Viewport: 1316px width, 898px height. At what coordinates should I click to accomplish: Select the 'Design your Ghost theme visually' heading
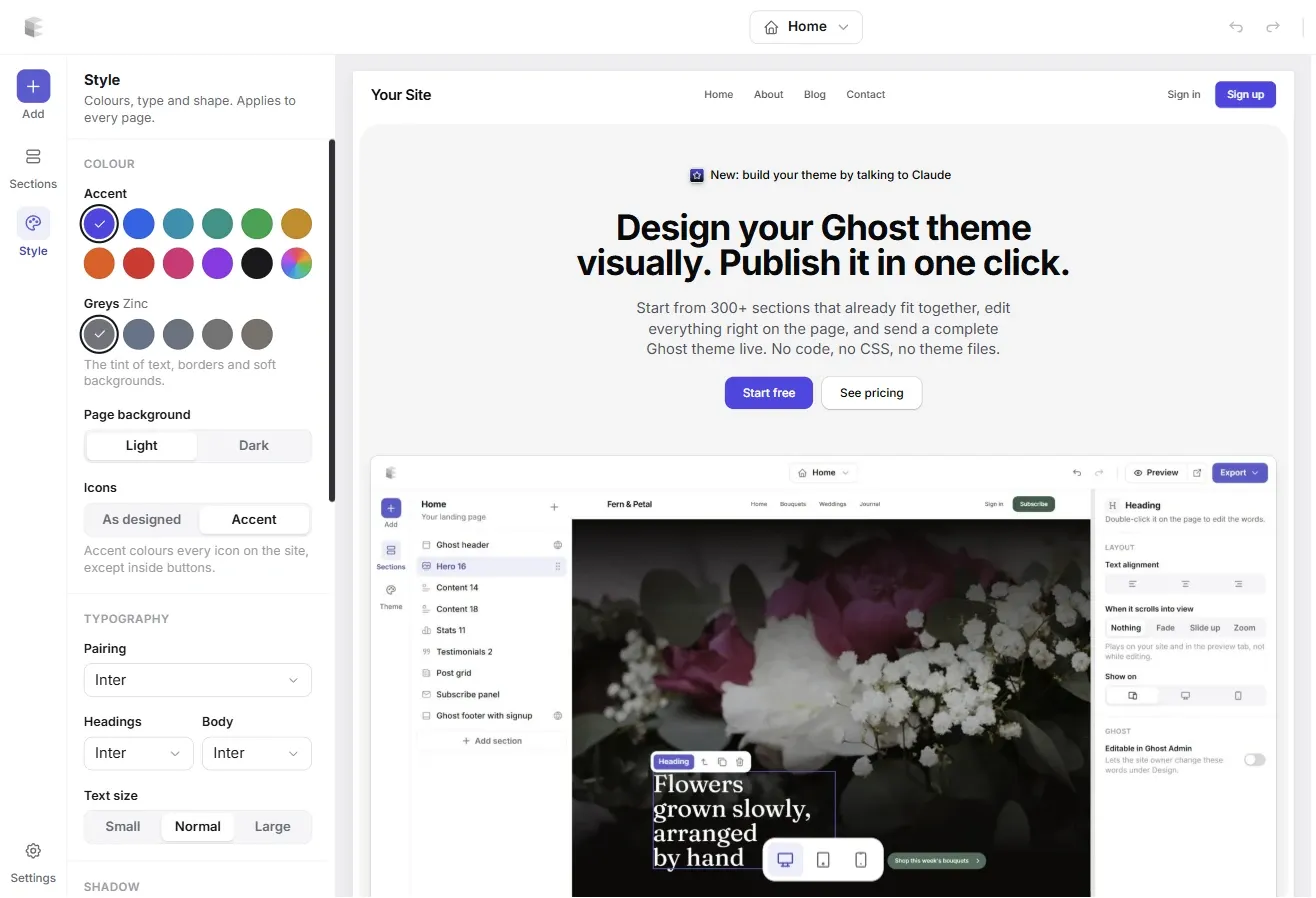(x=823, y=245)
